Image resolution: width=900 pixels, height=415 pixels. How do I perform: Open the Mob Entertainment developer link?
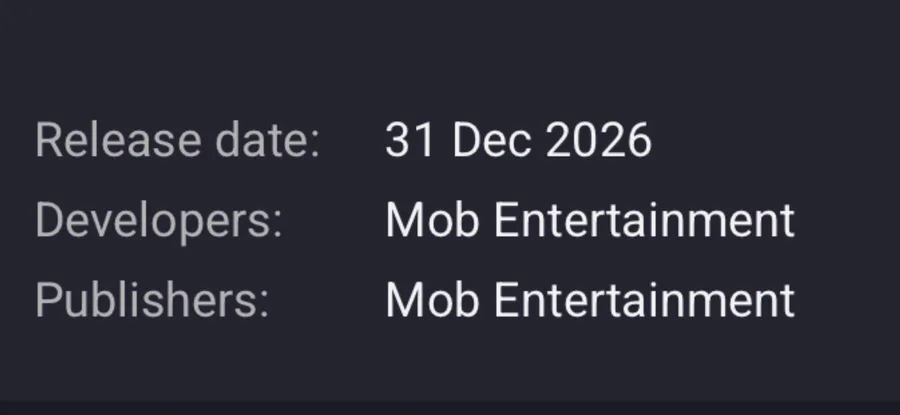click(x=589, y=220)
